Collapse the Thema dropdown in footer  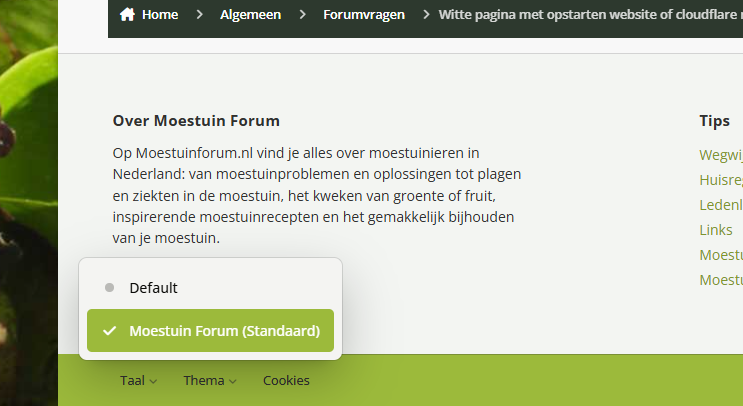tap(210, 380)
